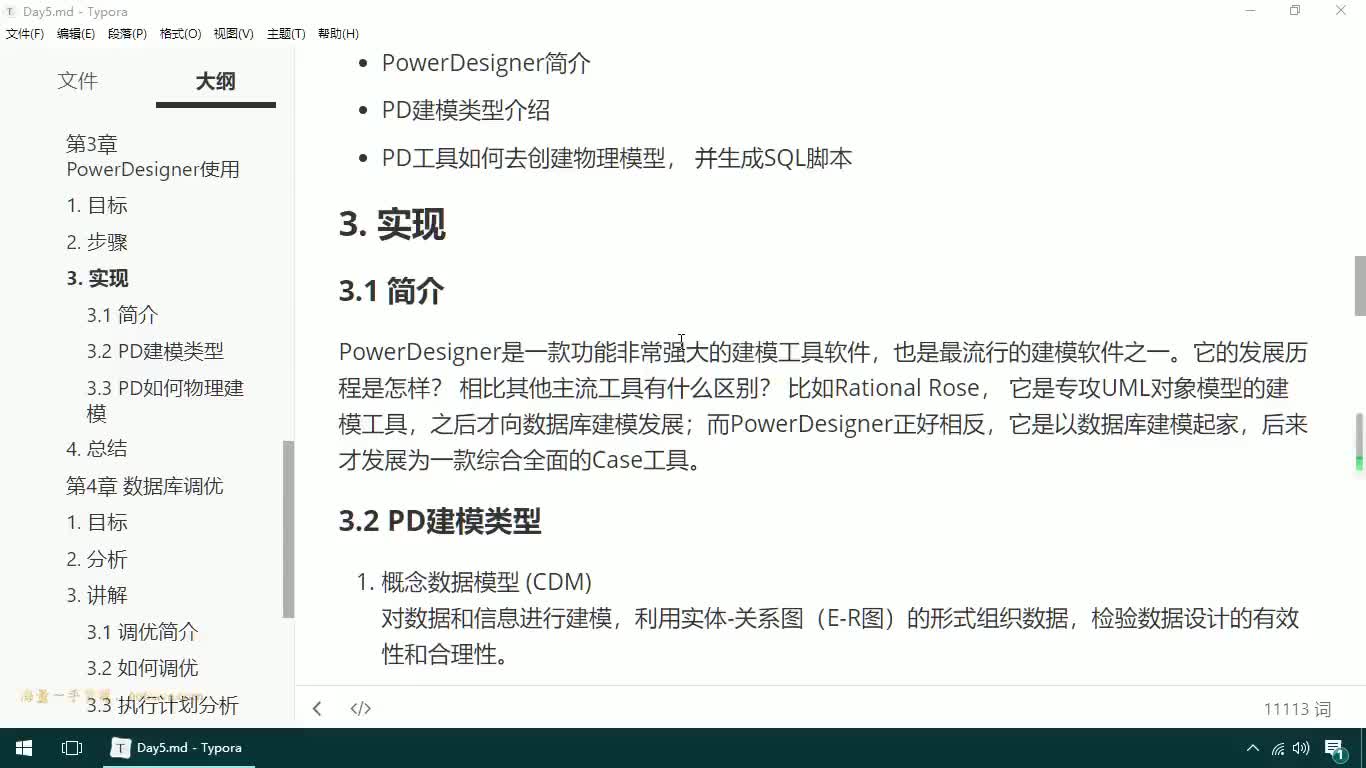
Task: Open the 格式(O) menu
Action: pyautogui.click(x=180, y=34)
